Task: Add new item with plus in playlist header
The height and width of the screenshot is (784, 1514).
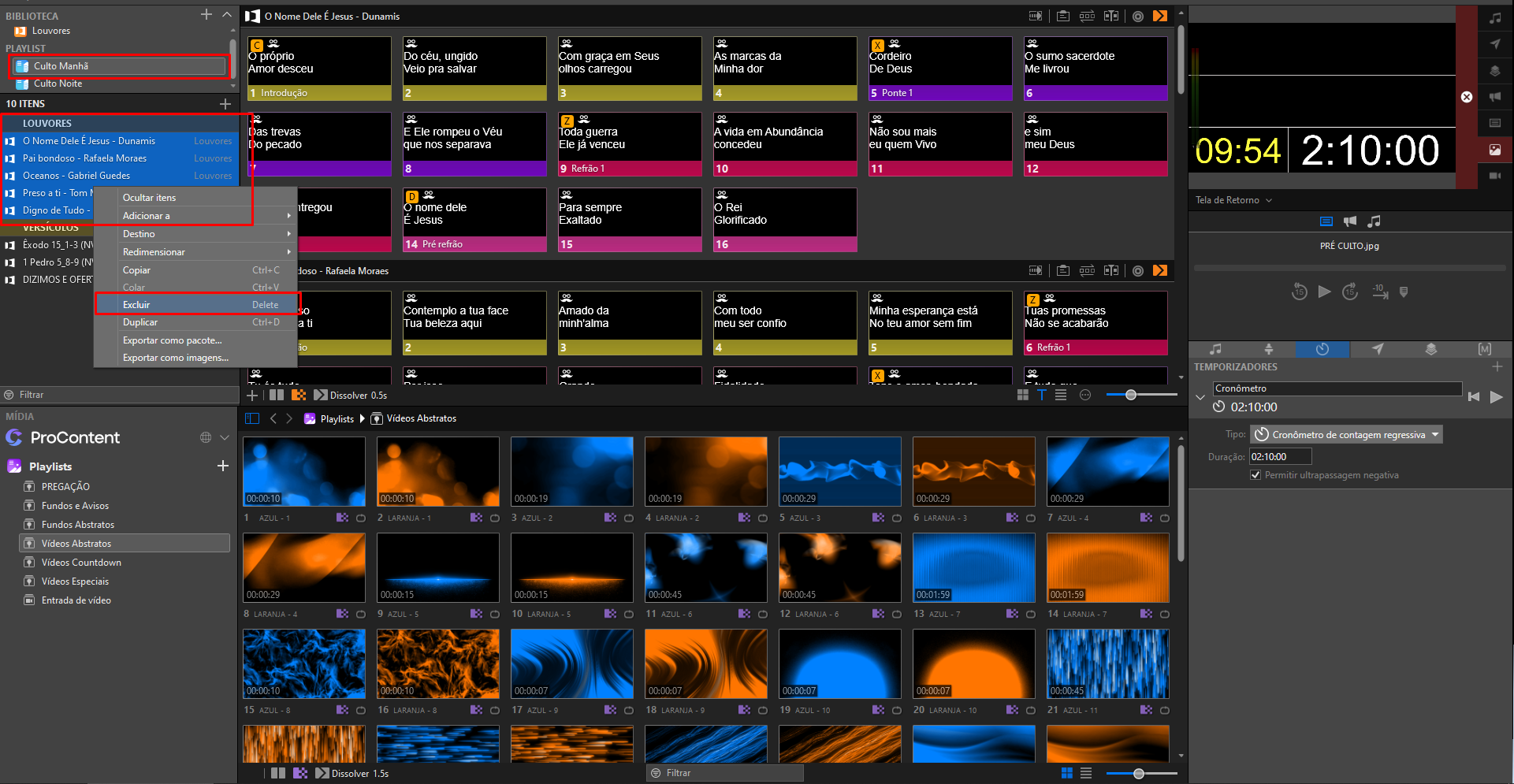Action: (225, 104)
